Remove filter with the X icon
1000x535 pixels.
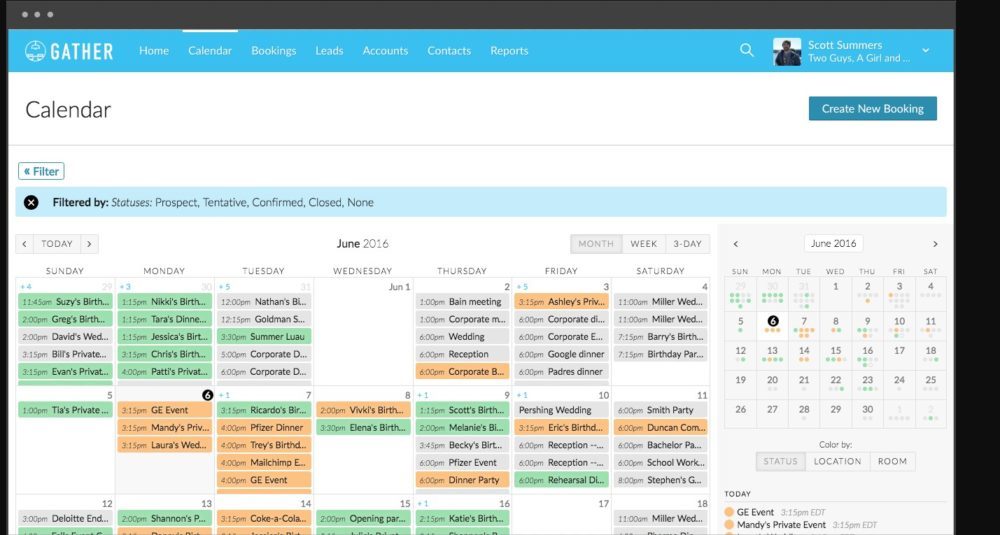(x=31, y=203)
